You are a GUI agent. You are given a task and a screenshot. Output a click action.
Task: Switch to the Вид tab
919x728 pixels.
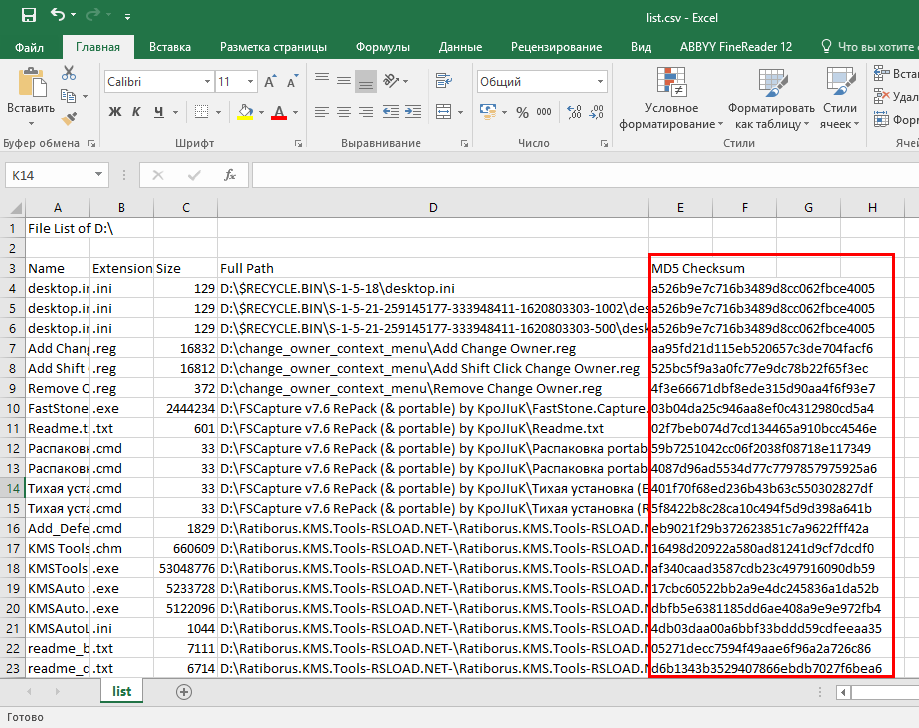point(641,47)
